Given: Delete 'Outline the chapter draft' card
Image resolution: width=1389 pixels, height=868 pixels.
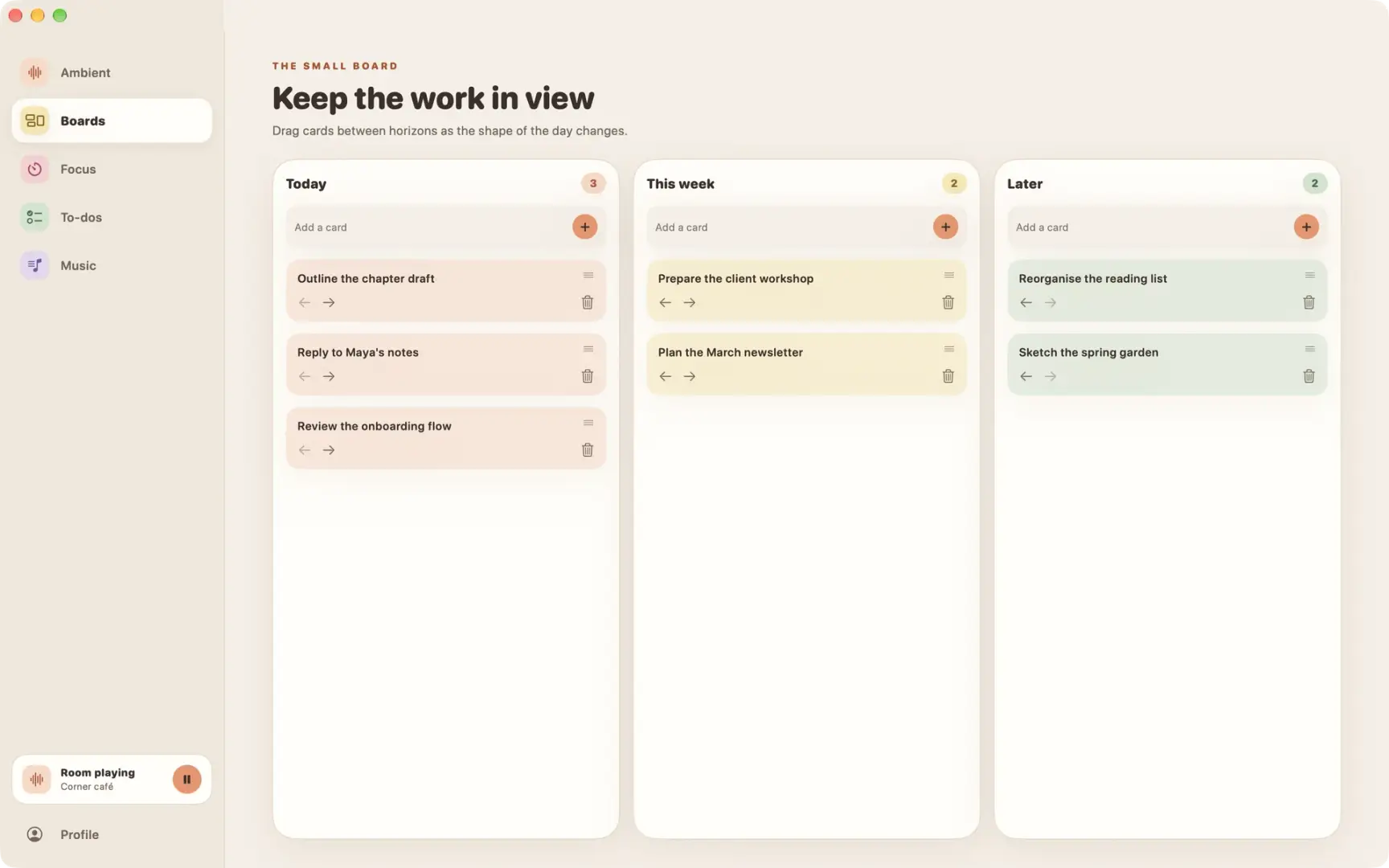Looking at the screenshot, I should coord(588,302).
